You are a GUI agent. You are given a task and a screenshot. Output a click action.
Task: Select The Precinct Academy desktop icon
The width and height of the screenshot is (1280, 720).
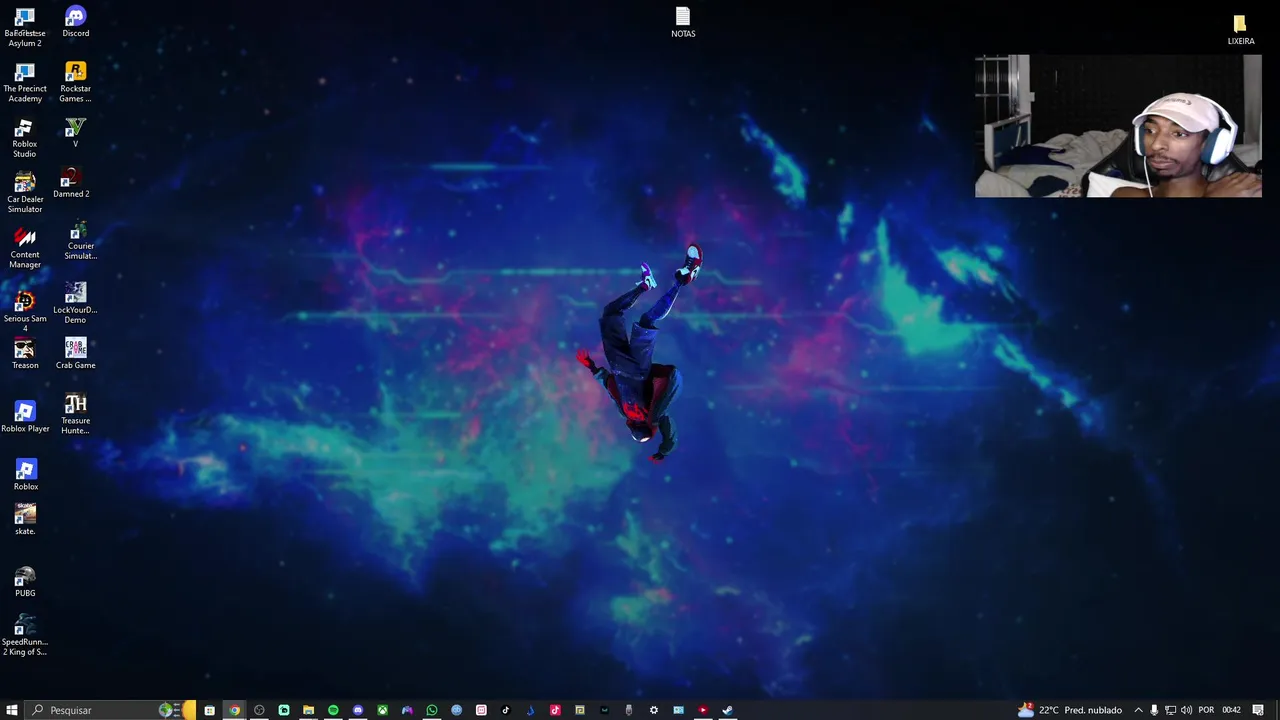click(25, 82)
